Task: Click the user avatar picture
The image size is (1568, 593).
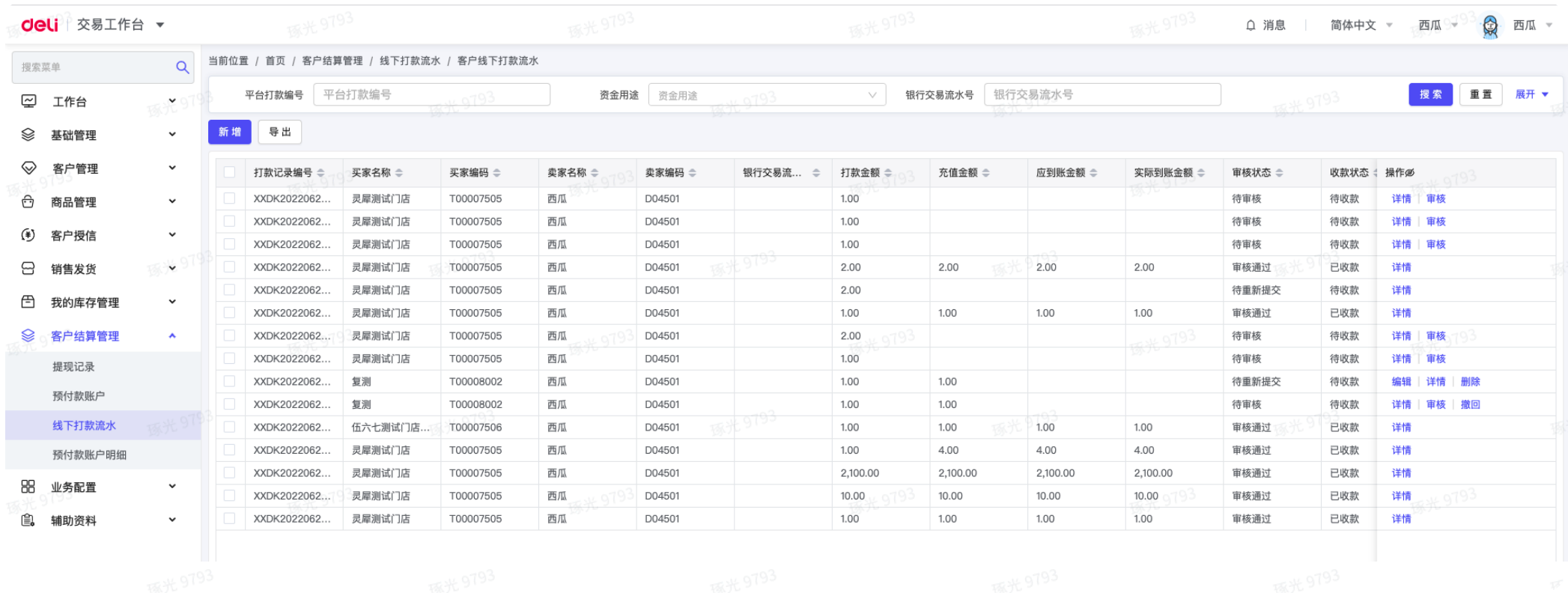Action: [x=1490, y=26]
